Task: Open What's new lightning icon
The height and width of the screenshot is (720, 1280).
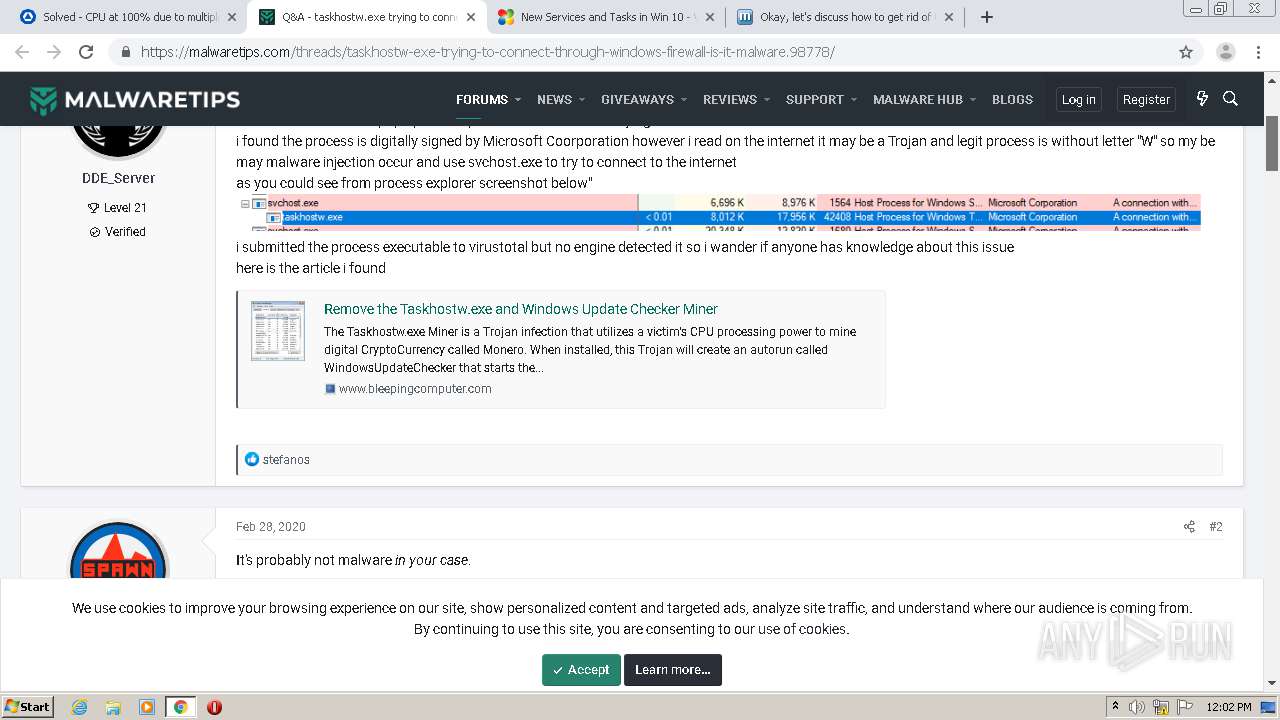Action: [x=1202, y=98]
